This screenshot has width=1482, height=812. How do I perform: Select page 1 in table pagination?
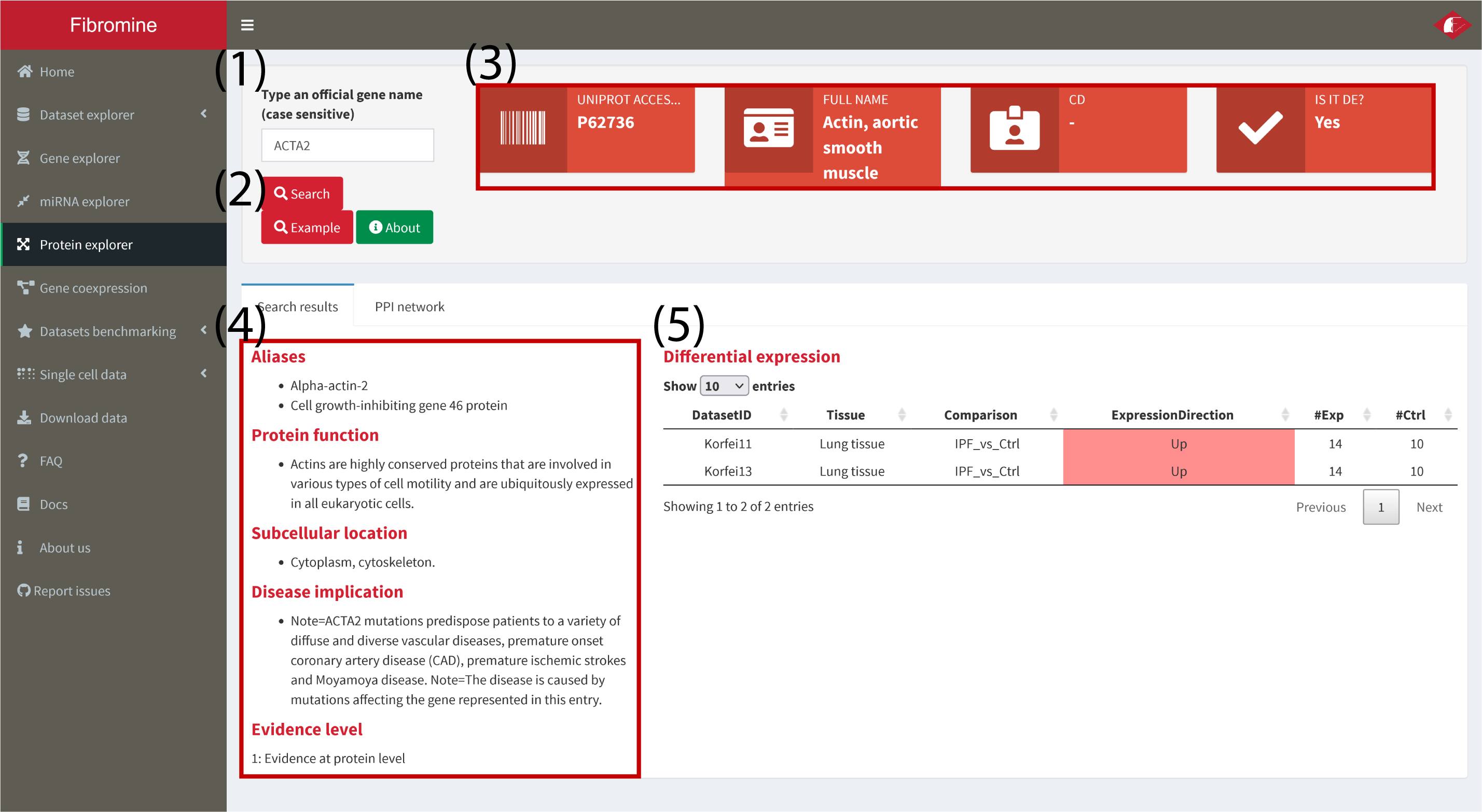(1381, 507)
